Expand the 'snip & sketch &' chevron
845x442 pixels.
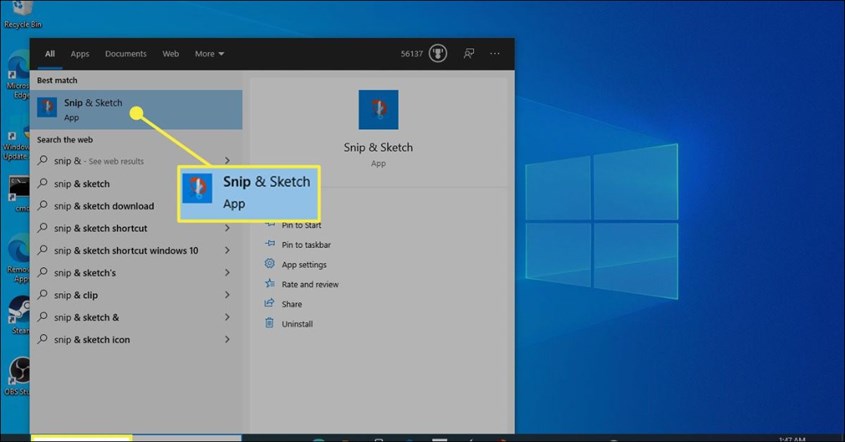tap(227, 317)
